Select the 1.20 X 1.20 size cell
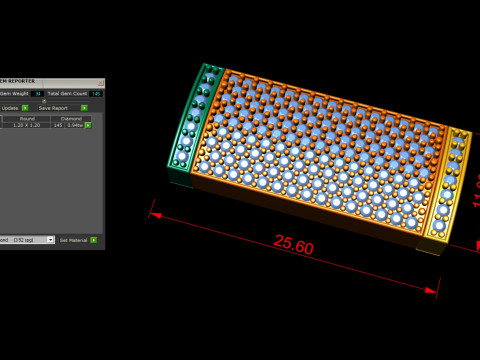The height and width of the screenshot is (360, 480). point(27,125)
